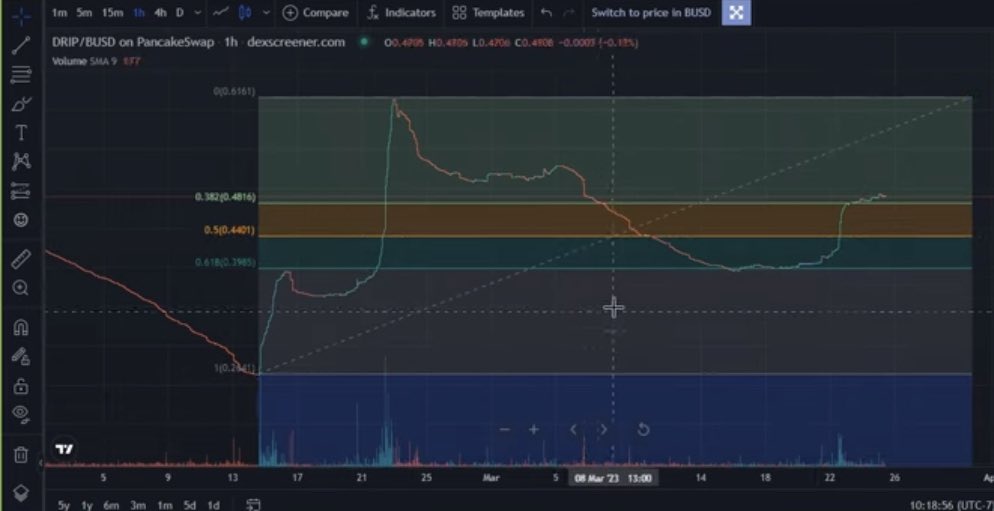Reset the chart view
Viewport: 994px width, 511px height.
(x=643, y=430)
